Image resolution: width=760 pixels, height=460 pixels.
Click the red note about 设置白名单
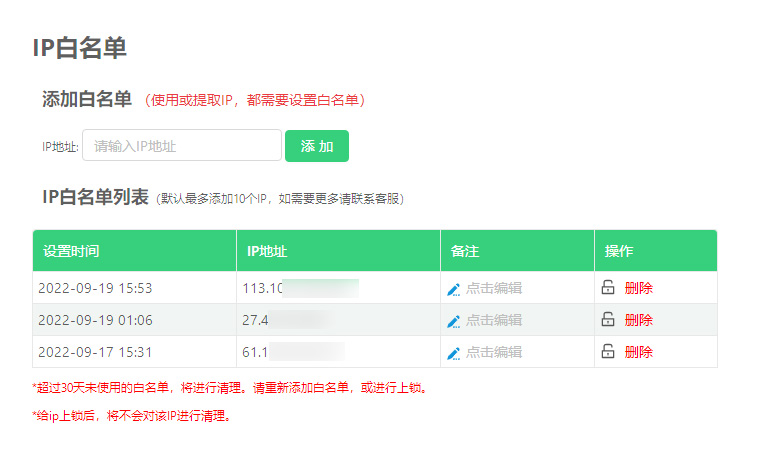pos(254,100)
